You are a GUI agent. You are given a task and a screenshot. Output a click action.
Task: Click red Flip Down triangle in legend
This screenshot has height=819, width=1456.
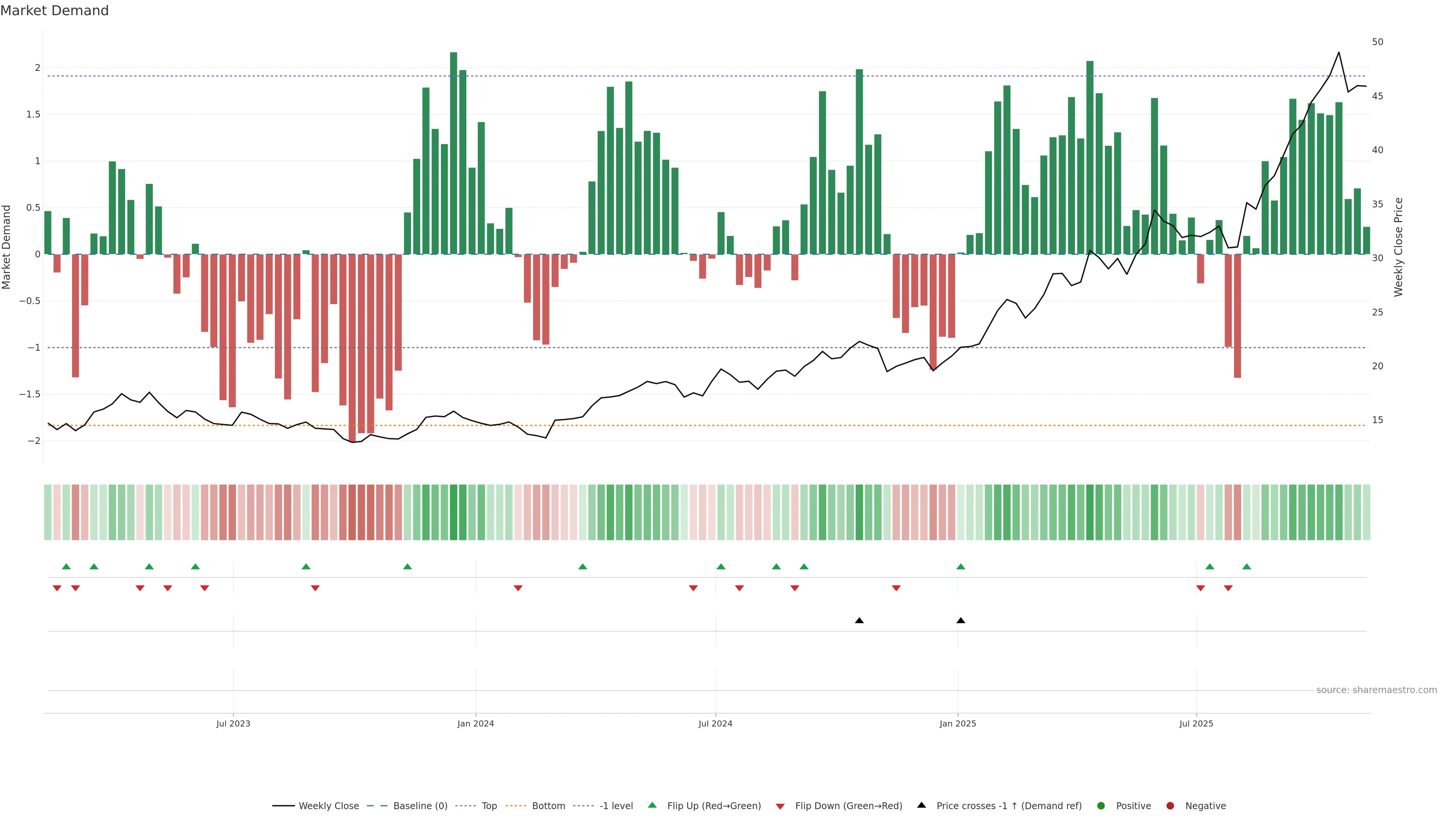[x=780, y=806]
